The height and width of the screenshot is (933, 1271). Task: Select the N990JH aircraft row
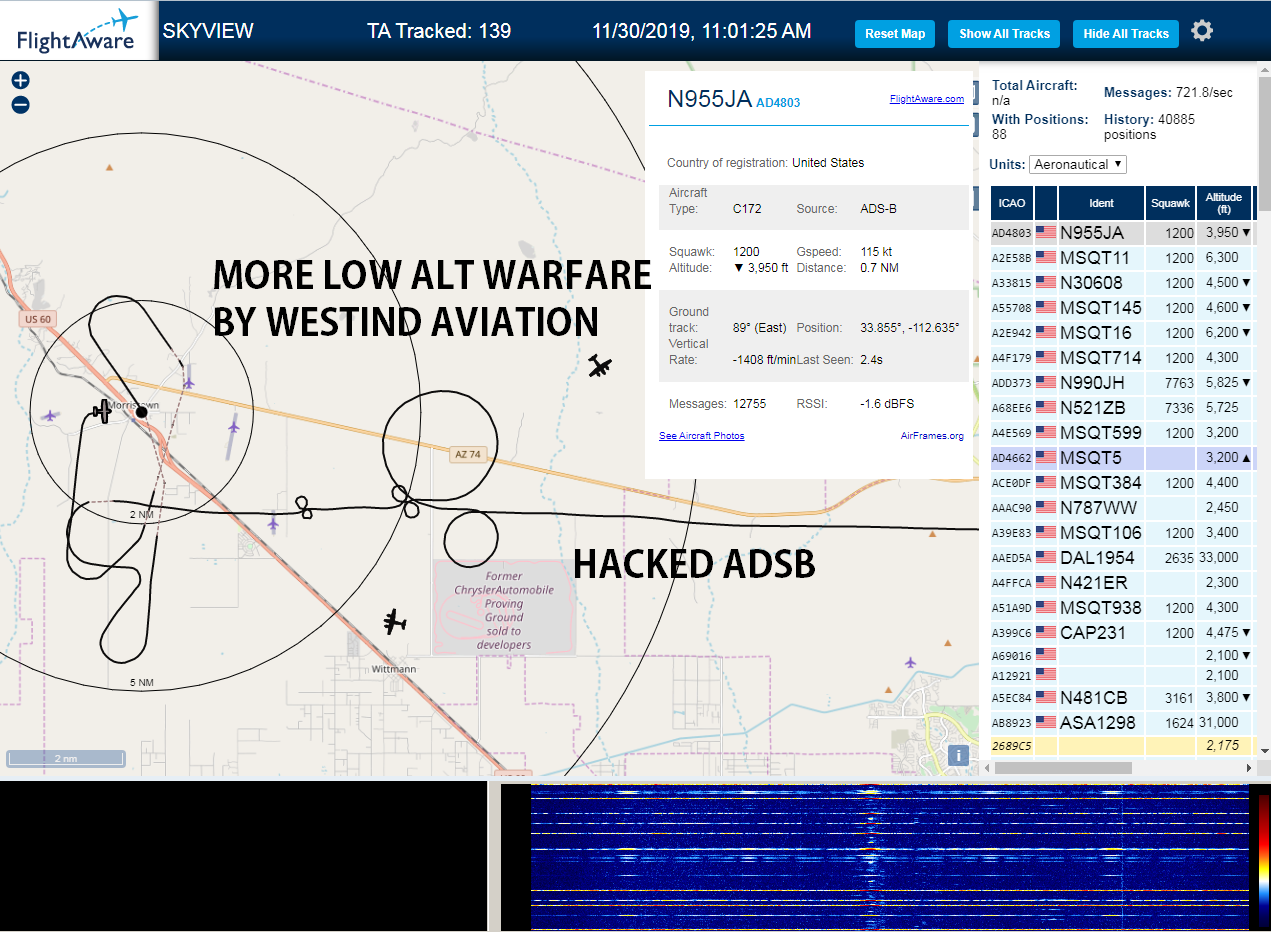1121,382
